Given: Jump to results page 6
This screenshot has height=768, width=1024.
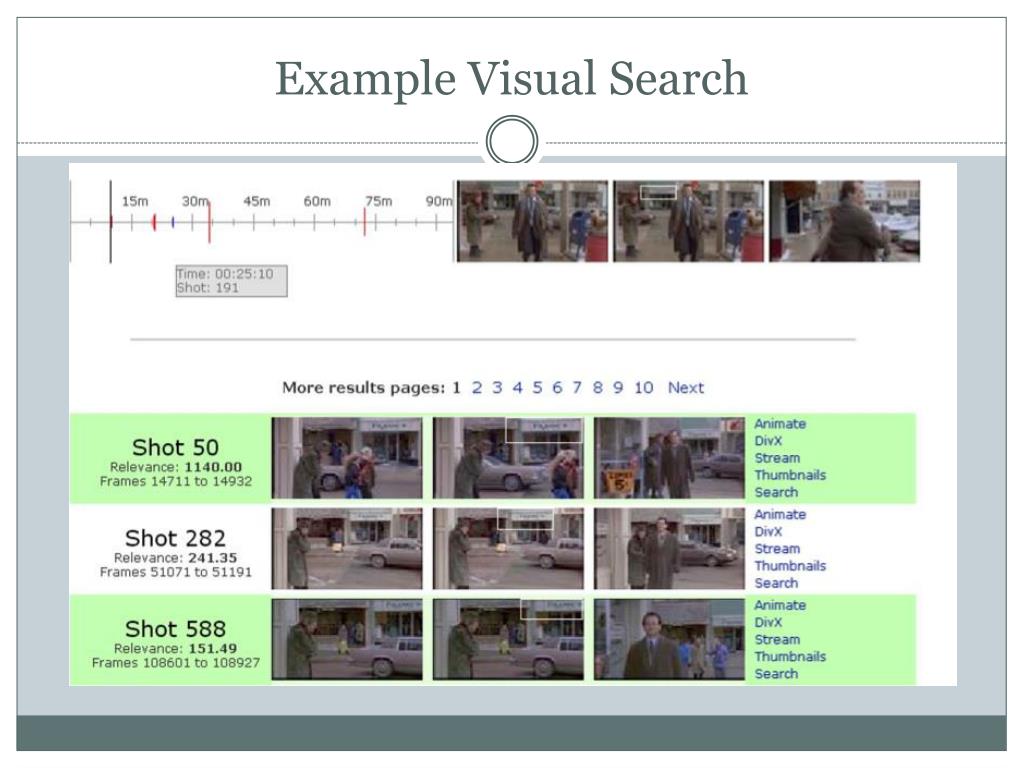Looking at the screenshot, I should [x=557, y=388].
